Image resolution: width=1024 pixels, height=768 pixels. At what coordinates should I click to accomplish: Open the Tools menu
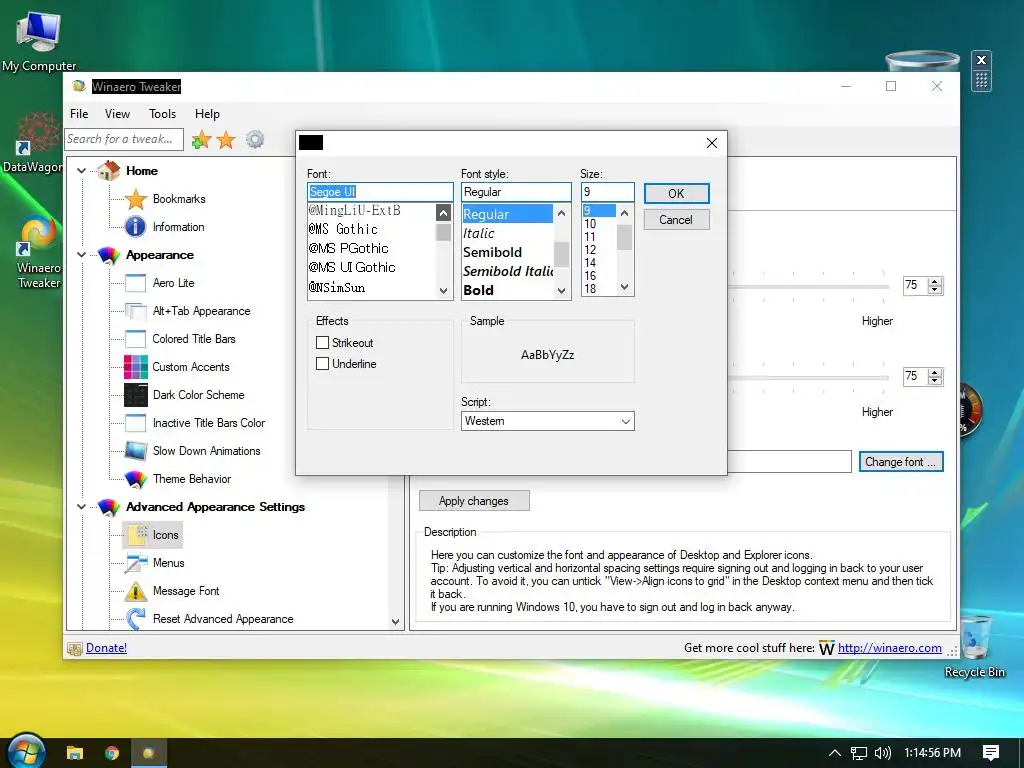162,114
